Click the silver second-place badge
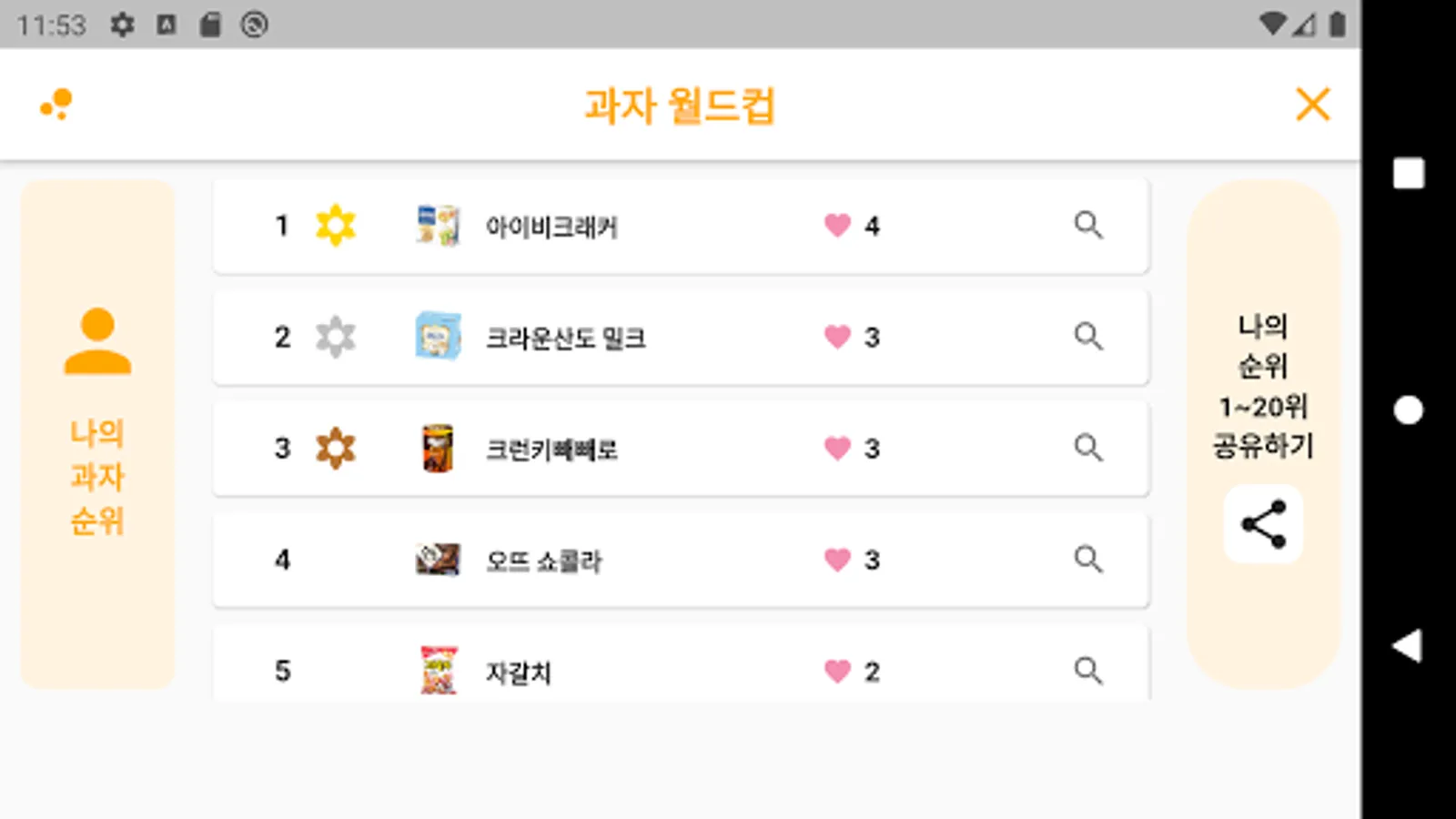 (335, 337)
